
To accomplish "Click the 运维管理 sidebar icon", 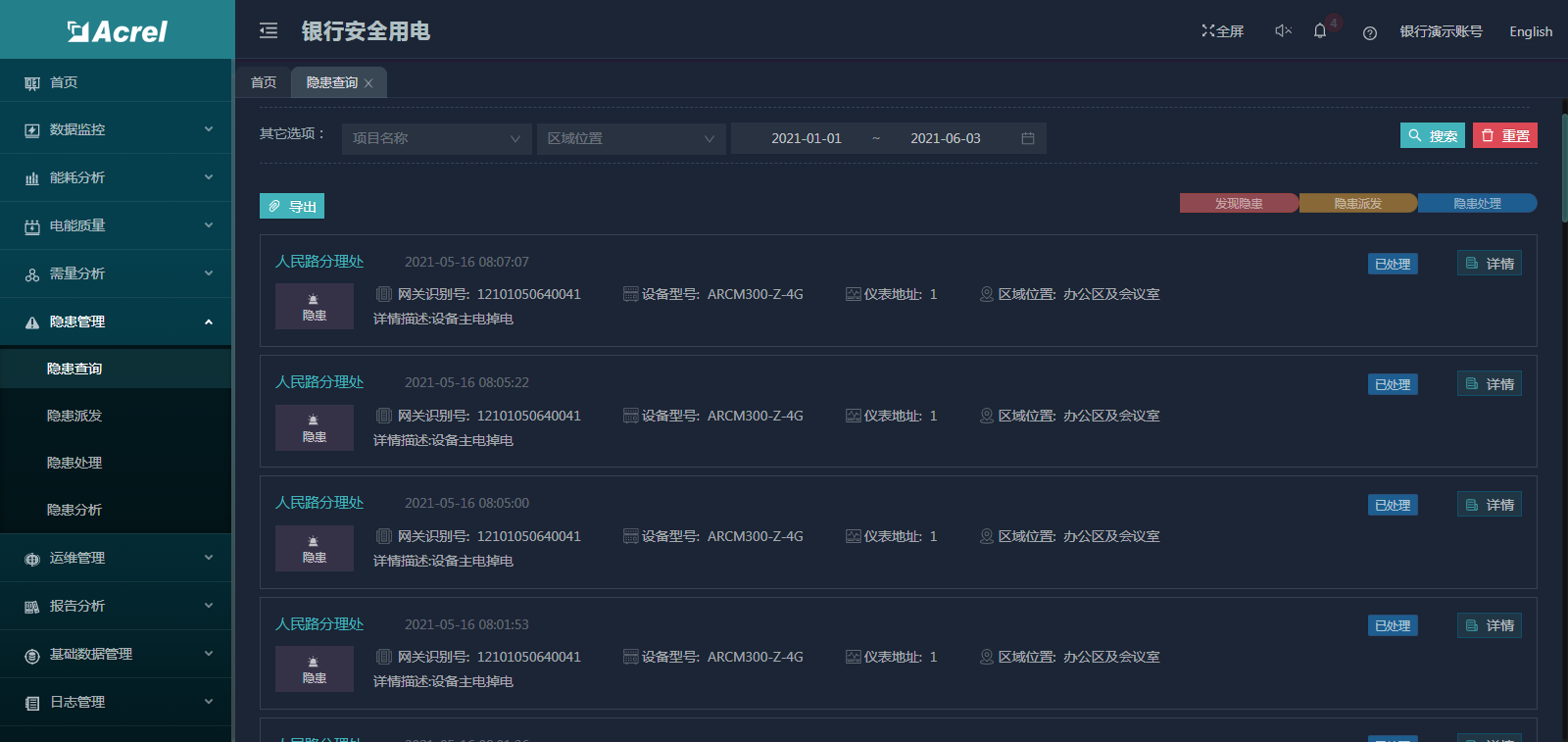I will (x=32, y=559).
